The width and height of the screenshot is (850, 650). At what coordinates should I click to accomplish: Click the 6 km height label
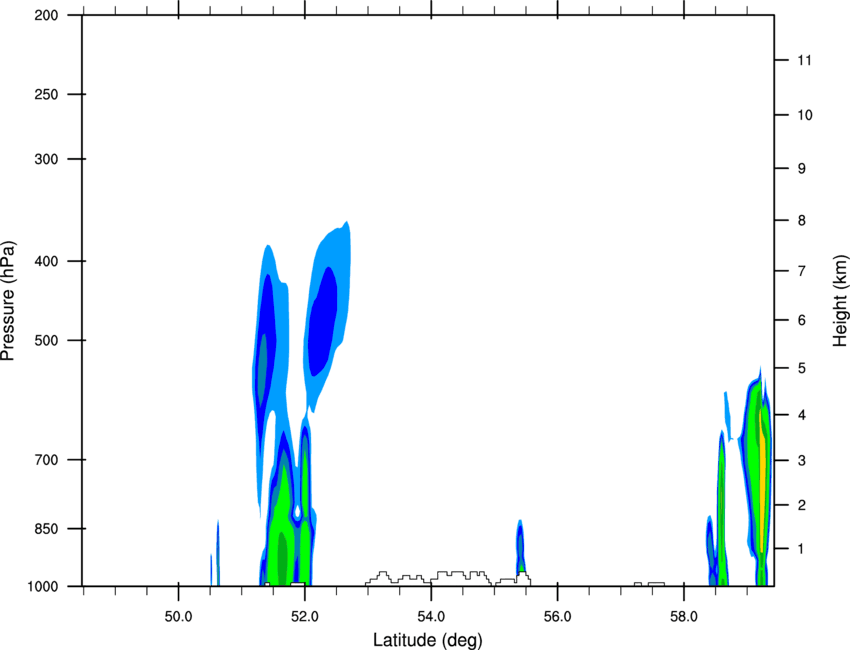[x=801, y=320]
